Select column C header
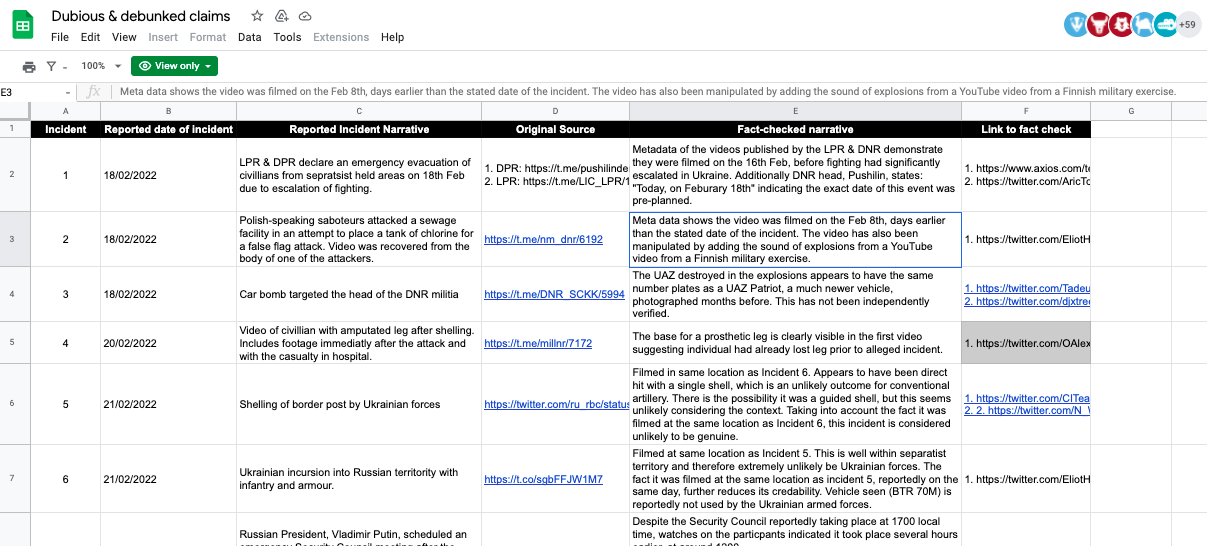Screen dimensions: 1207x546 [x=359, y=111]
